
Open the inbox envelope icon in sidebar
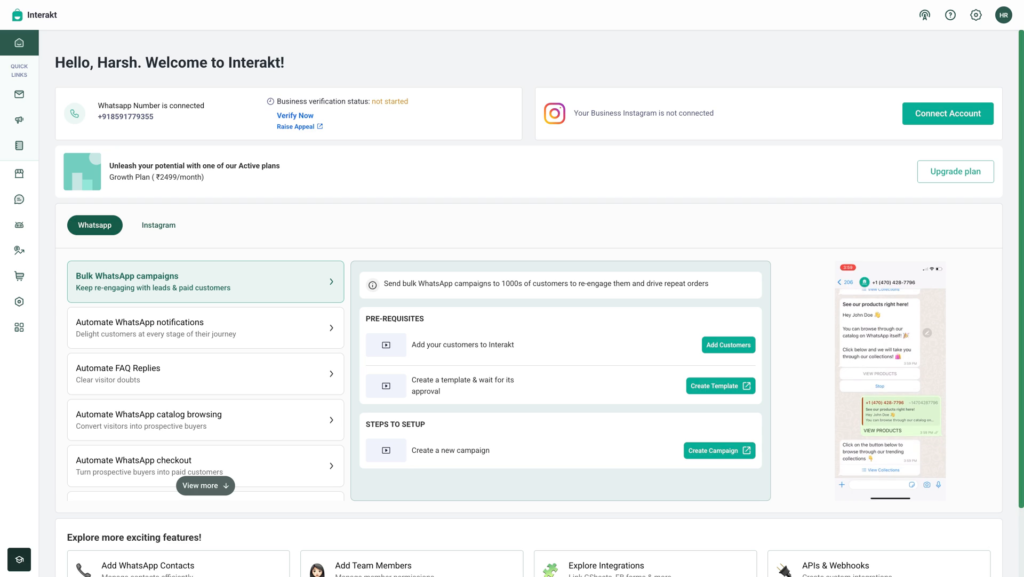19,94
